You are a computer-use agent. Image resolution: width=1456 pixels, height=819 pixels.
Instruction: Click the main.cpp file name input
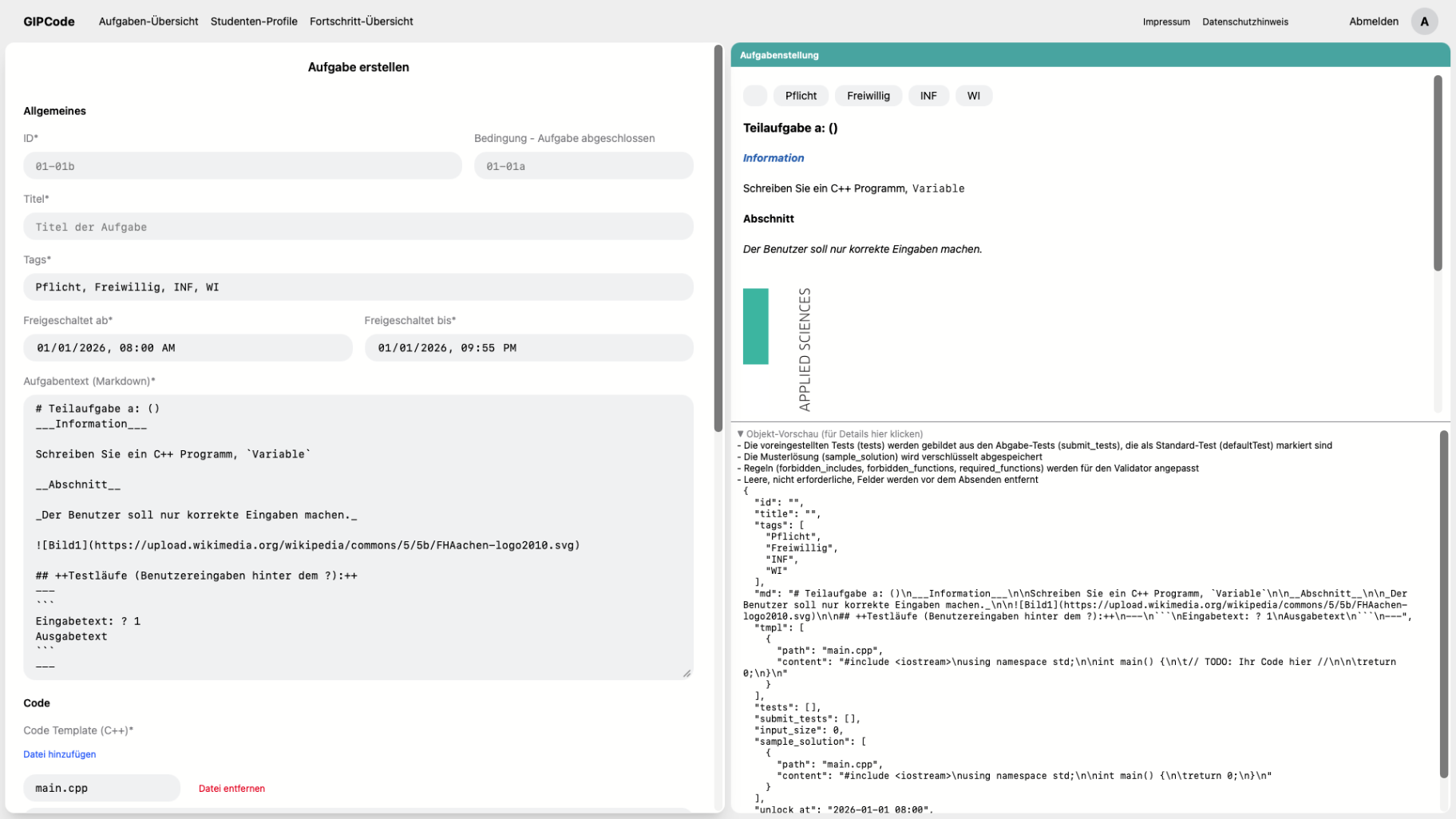coord(102,788)
